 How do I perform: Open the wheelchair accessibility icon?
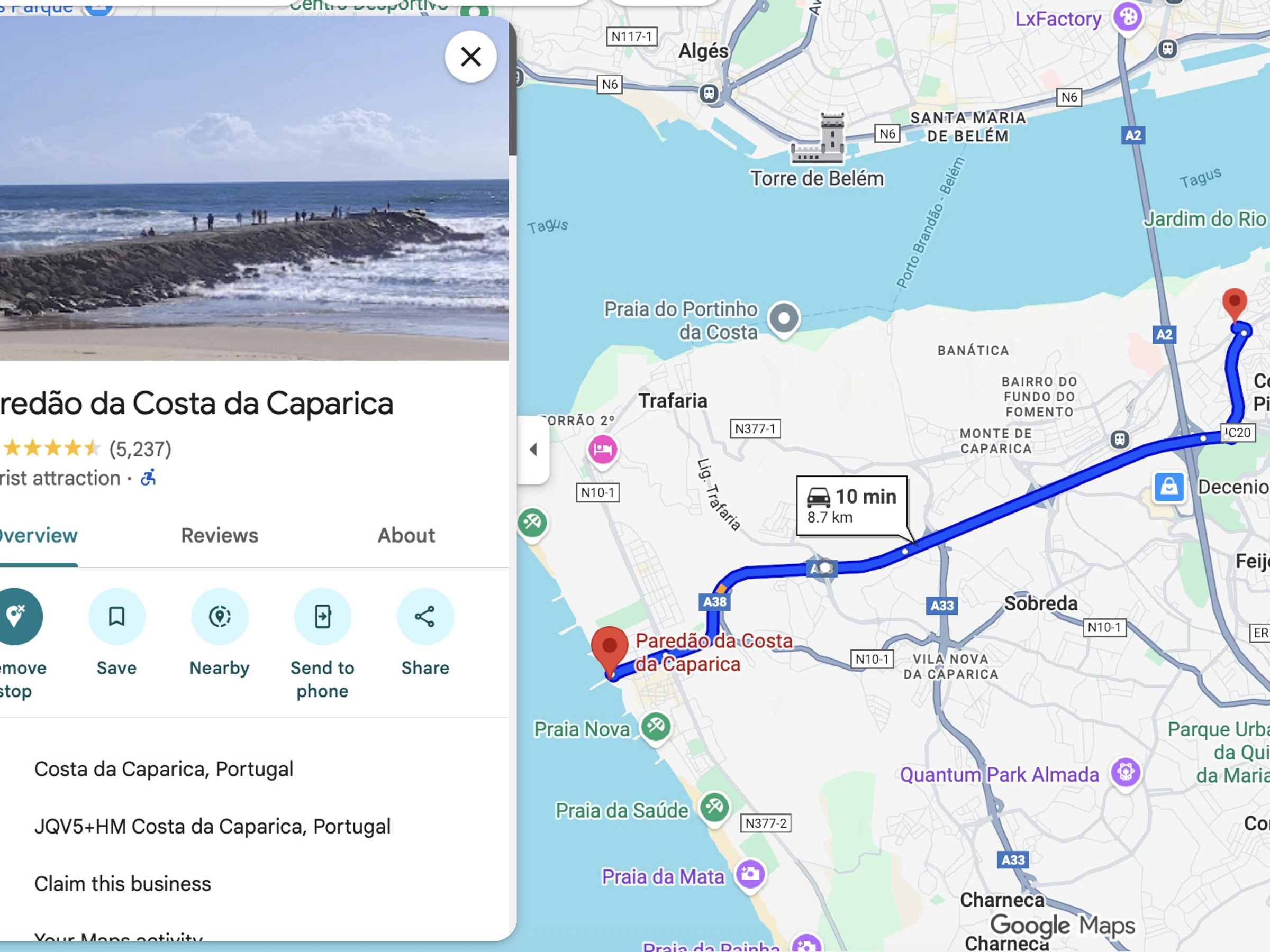point(148,477)
